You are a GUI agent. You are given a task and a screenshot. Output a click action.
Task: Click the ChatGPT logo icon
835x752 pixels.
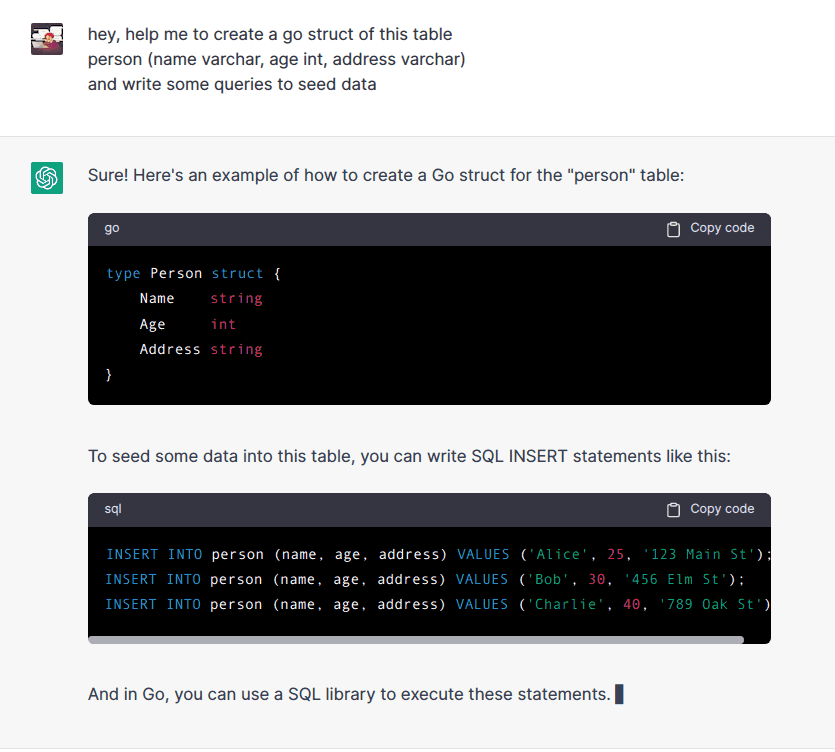coord(47,178)
